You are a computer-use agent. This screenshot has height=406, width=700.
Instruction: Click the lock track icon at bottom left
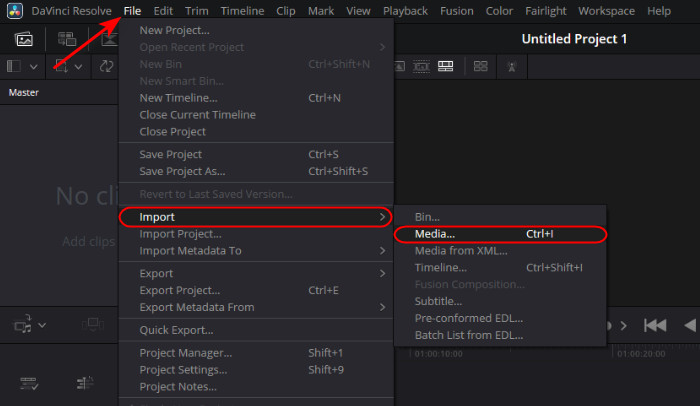pos(29,382)
